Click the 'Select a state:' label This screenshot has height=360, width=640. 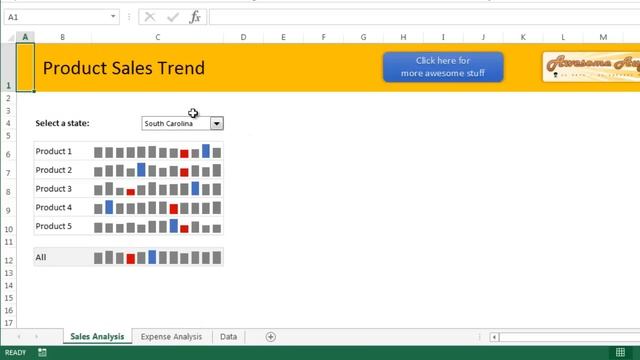click(62, 123)
